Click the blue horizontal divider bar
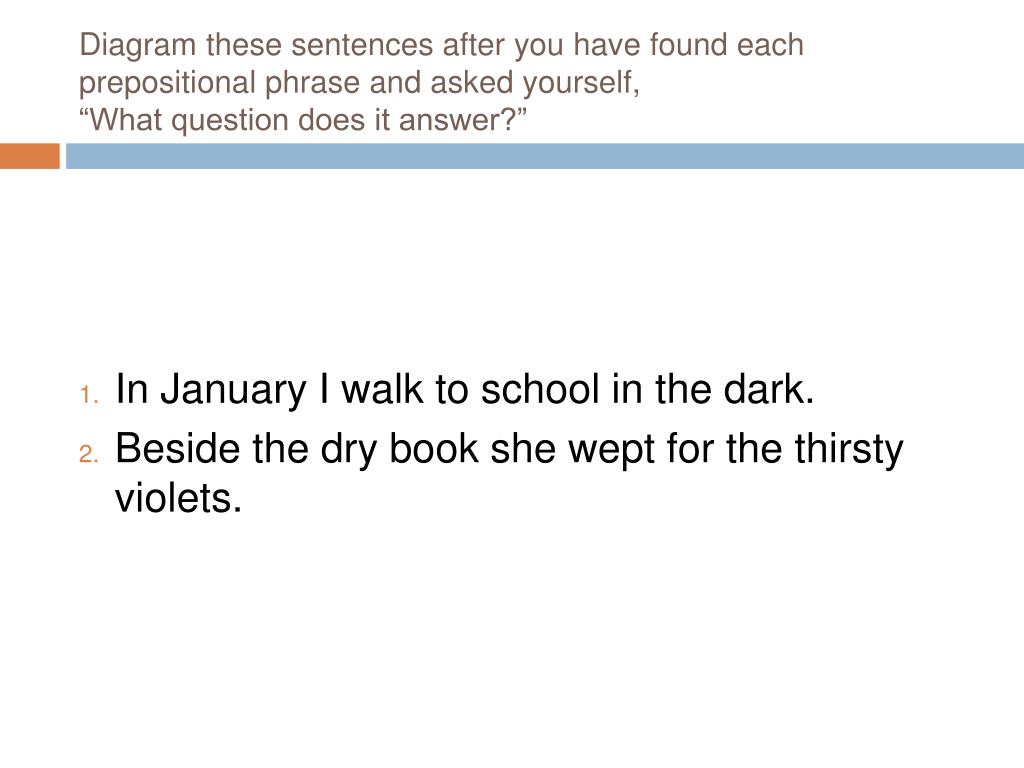The height and width of the screenshot is (768, 1024). [545, 157]
